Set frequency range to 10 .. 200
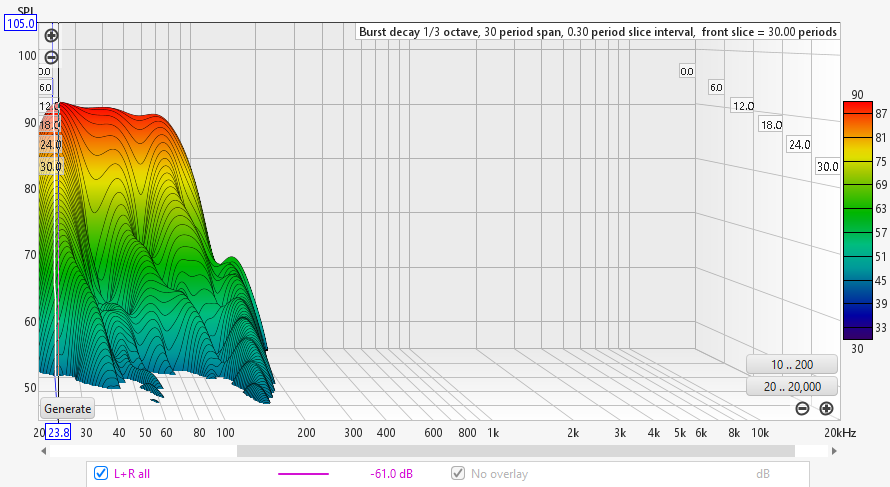 (792, 364)
